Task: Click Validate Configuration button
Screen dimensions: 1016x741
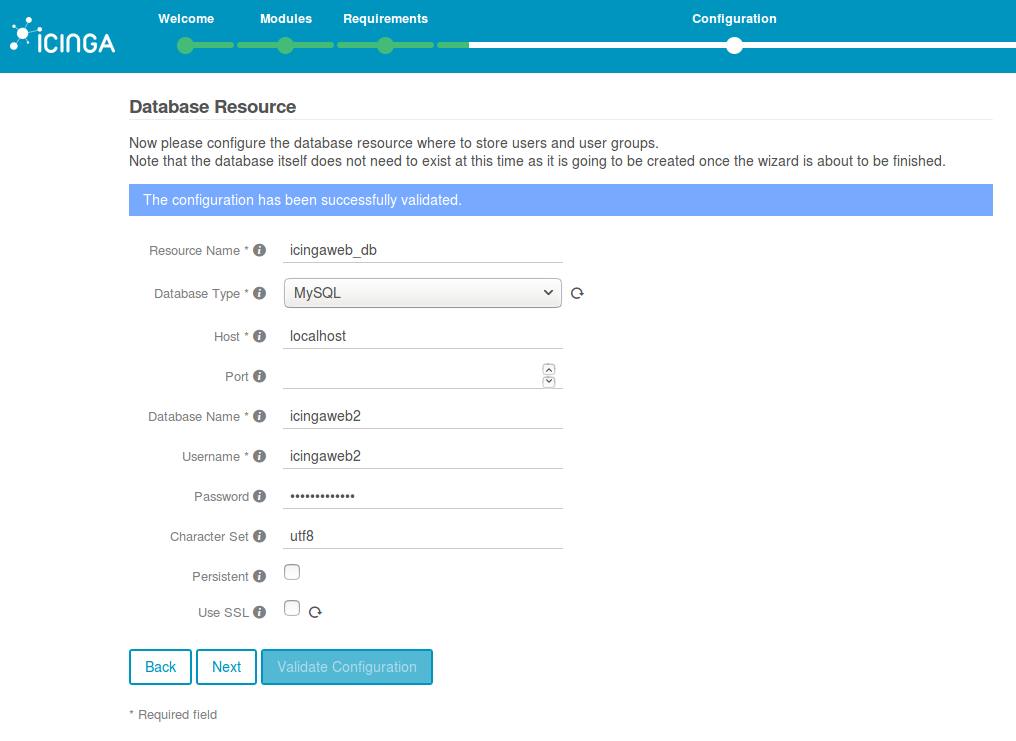Action: pos(347,667)
